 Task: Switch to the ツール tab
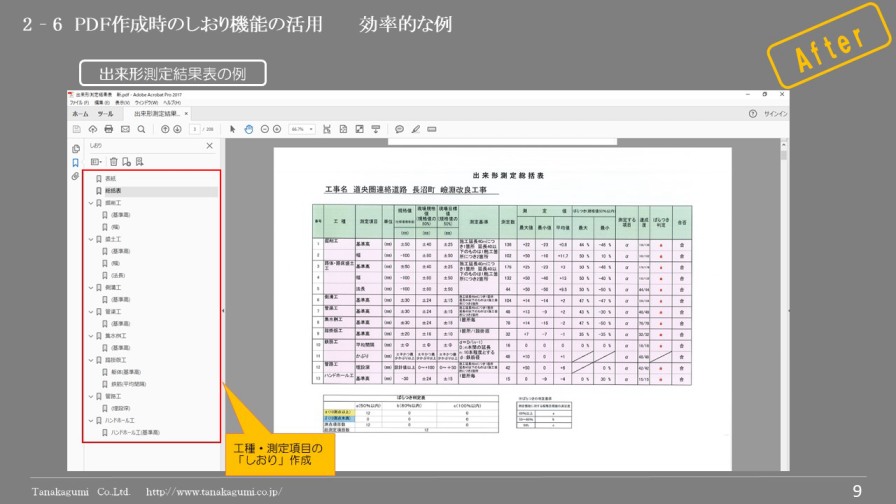click(x=106, y=114)
